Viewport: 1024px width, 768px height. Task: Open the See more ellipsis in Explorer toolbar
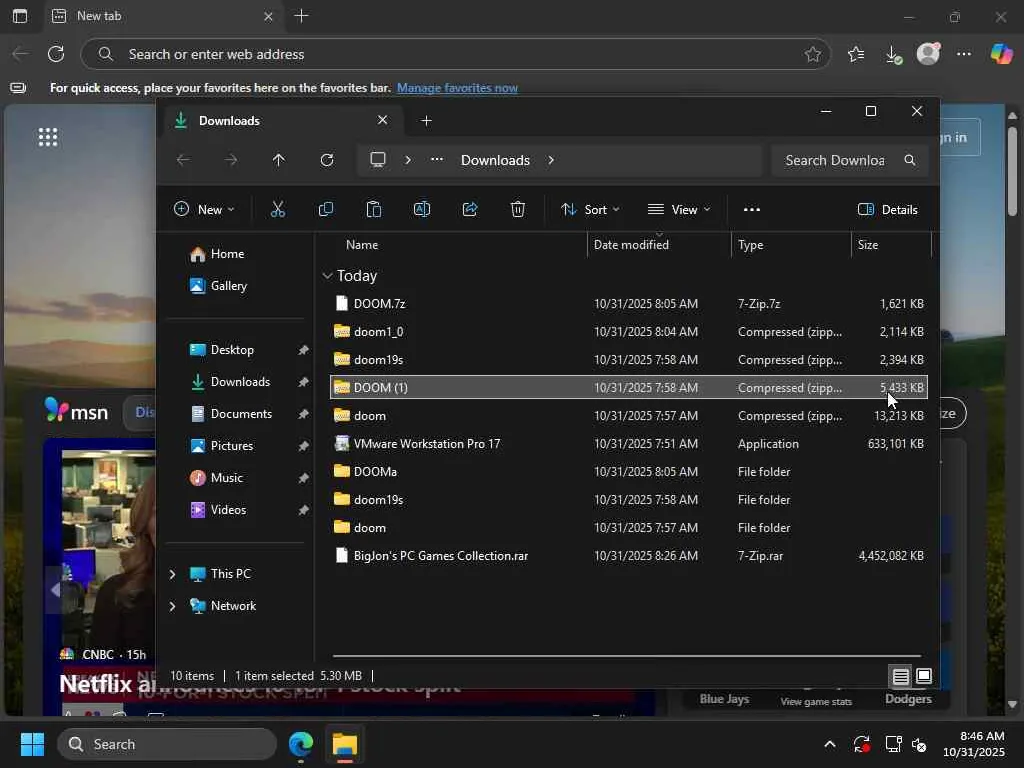(x=752, y=210)
